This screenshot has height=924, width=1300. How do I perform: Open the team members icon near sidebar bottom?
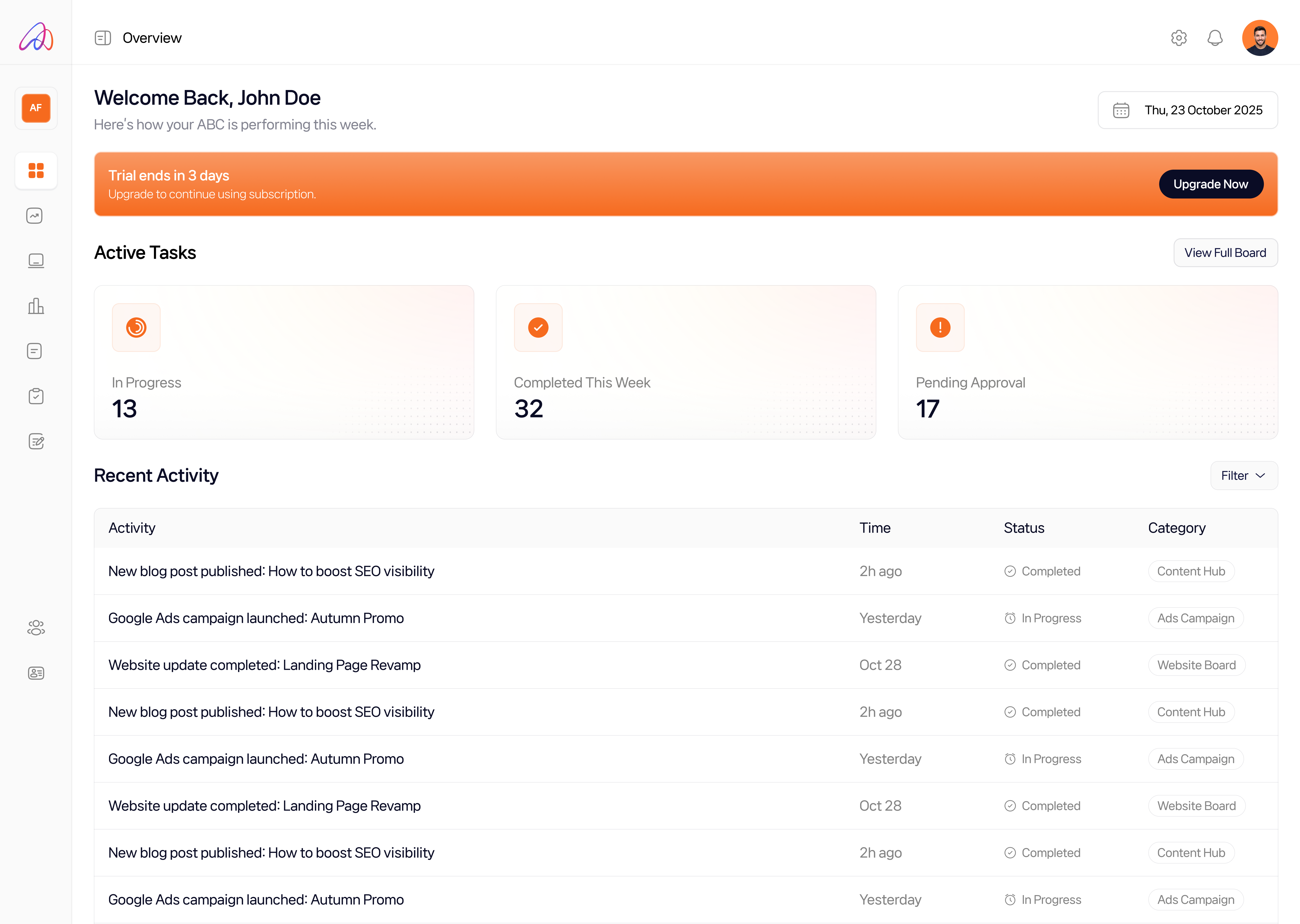click(36, 628)
